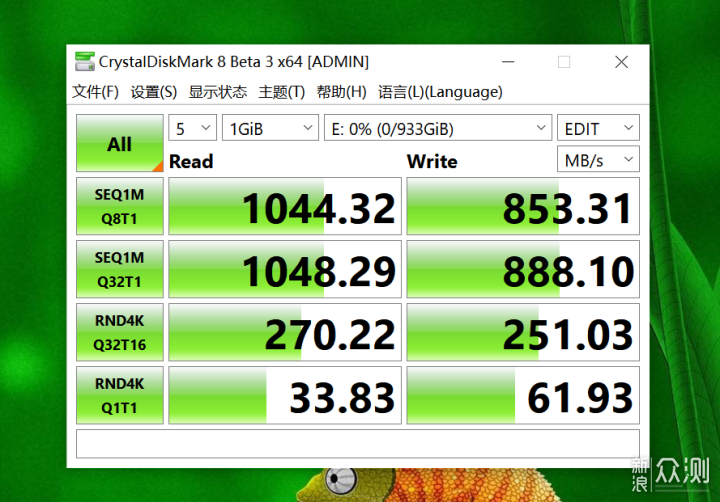
Task: Open the 设置(S) menu
Action: click(154, 92)
